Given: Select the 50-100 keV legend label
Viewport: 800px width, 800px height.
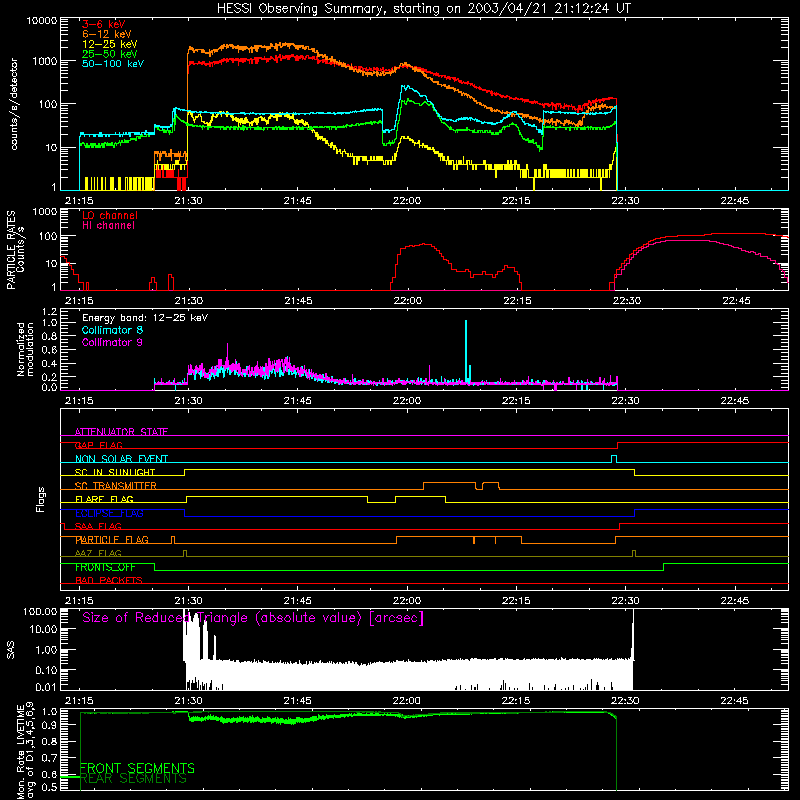Looking at the screenshot, I should point(113,64).
